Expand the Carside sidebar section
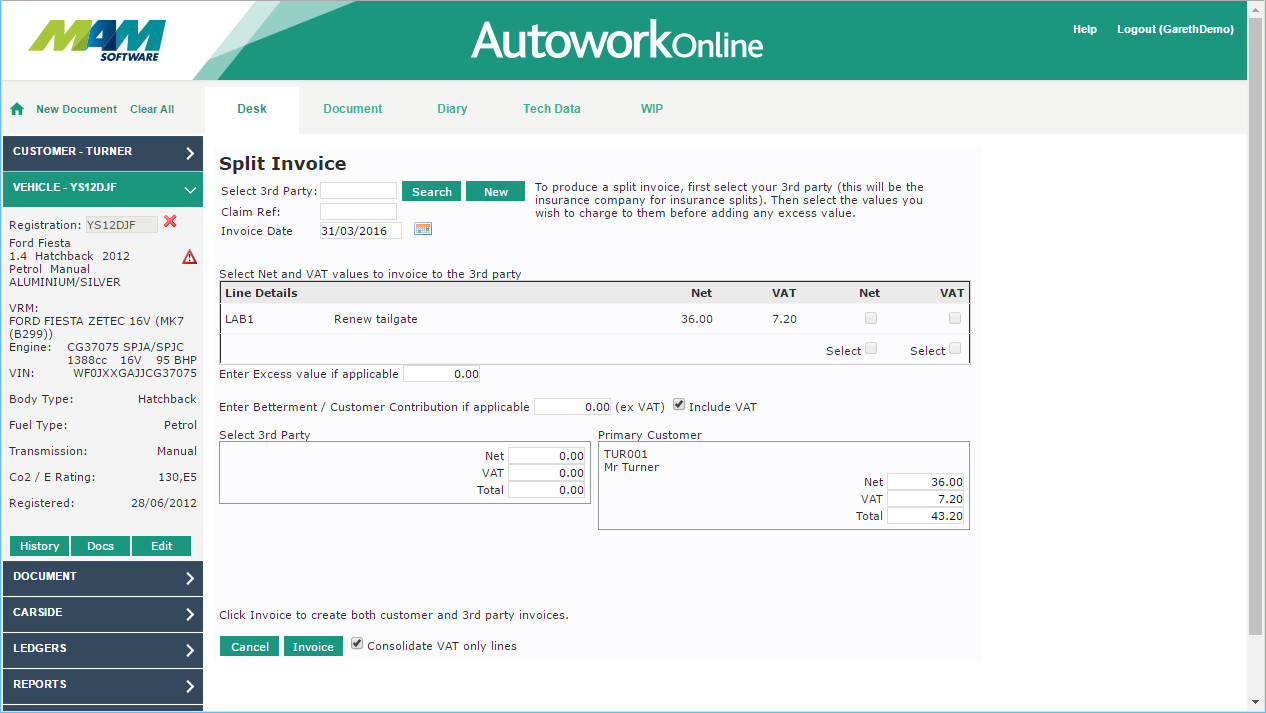1266x713 pixels. click(102, 613)
